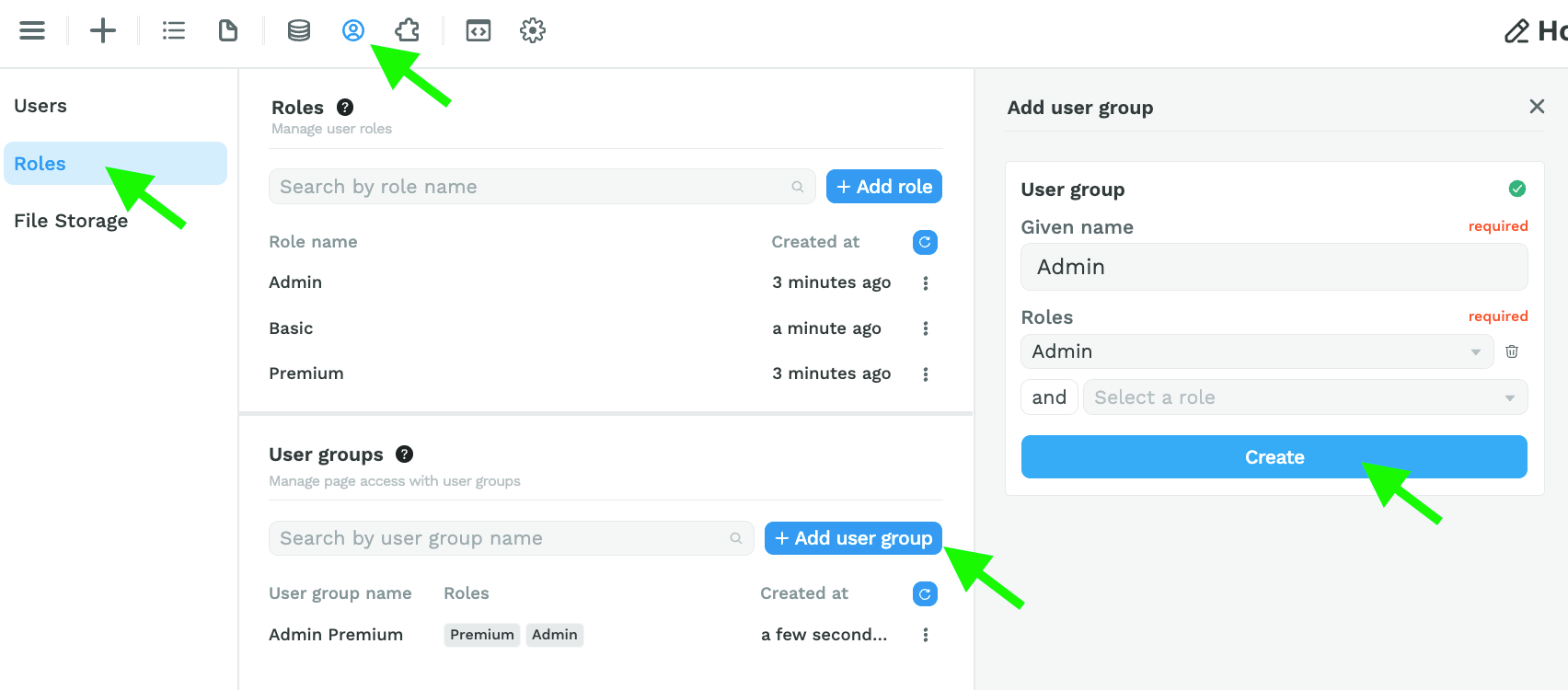Image resolution: width=1568 pixels, height=690 pixels.
Task: Select Users in the left sidebar
Action: click(40, 106)
